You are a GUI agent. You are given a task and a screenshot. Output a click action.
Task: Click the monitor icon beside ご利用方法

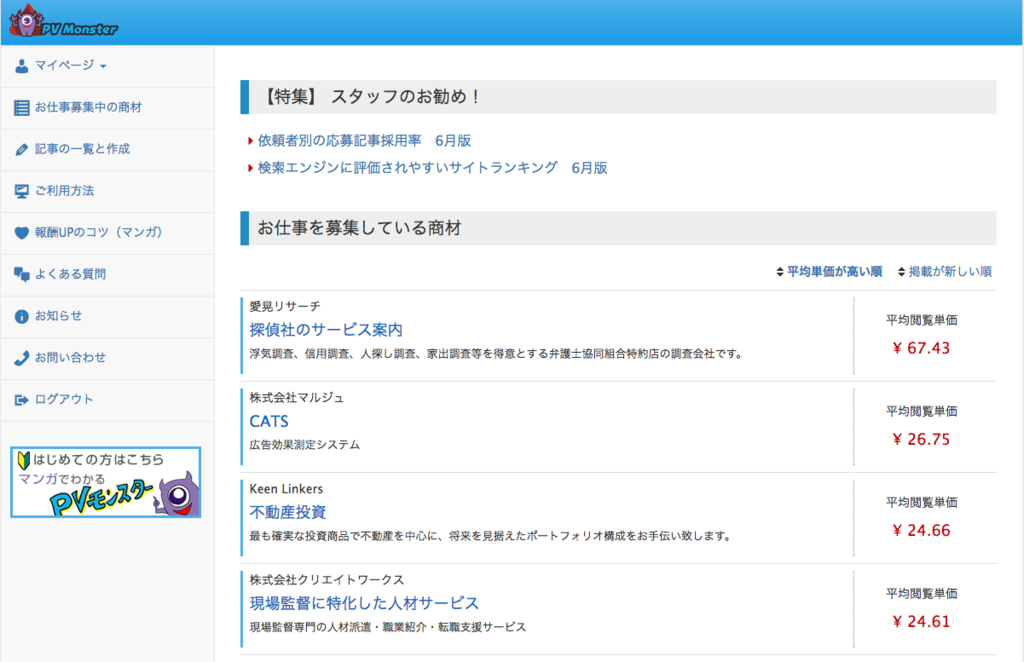(x=22, y=191)
